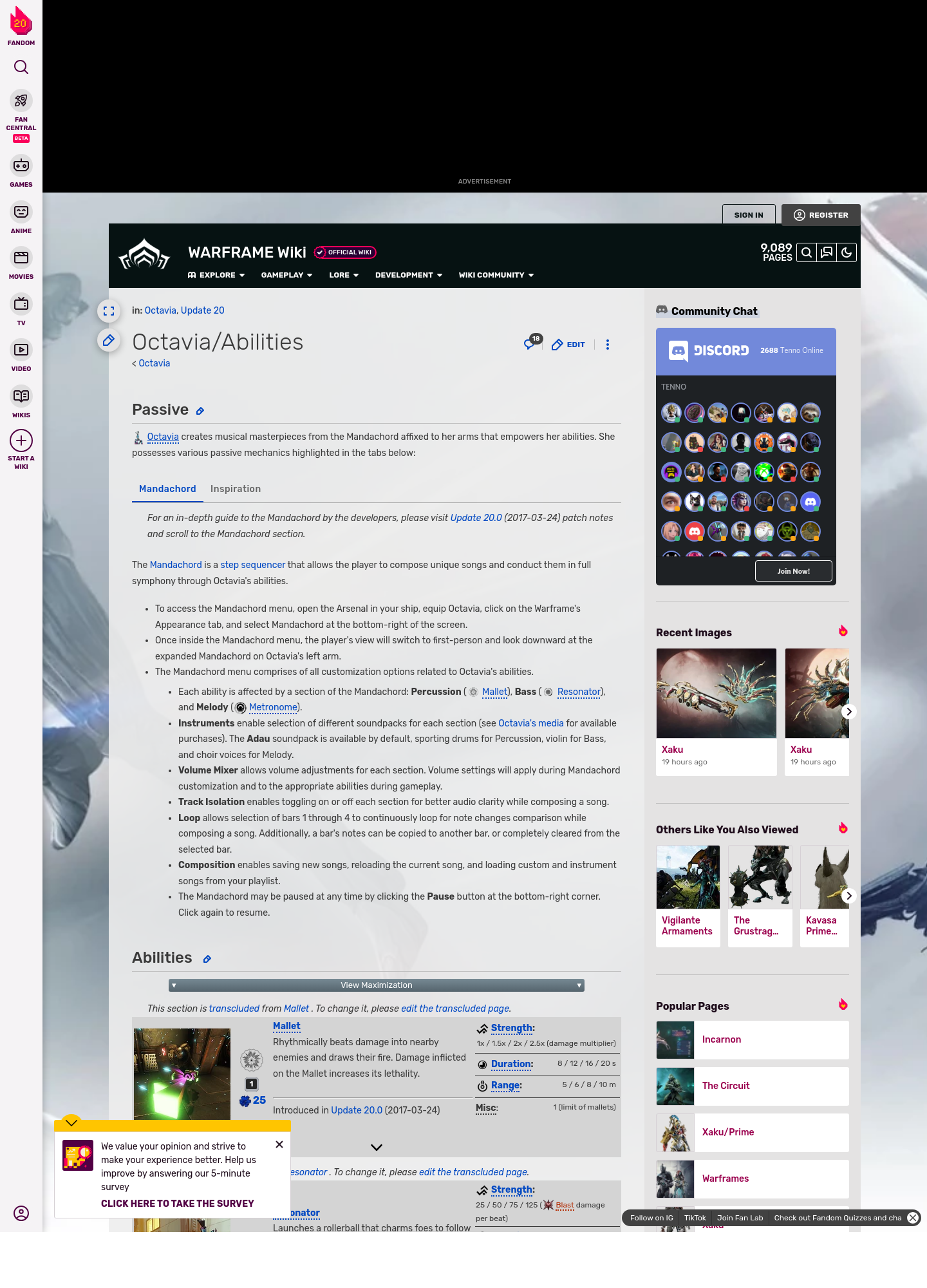Open the Strength stat link for Mallet
Viewport: 927px width, 1288px height.
512,1028
